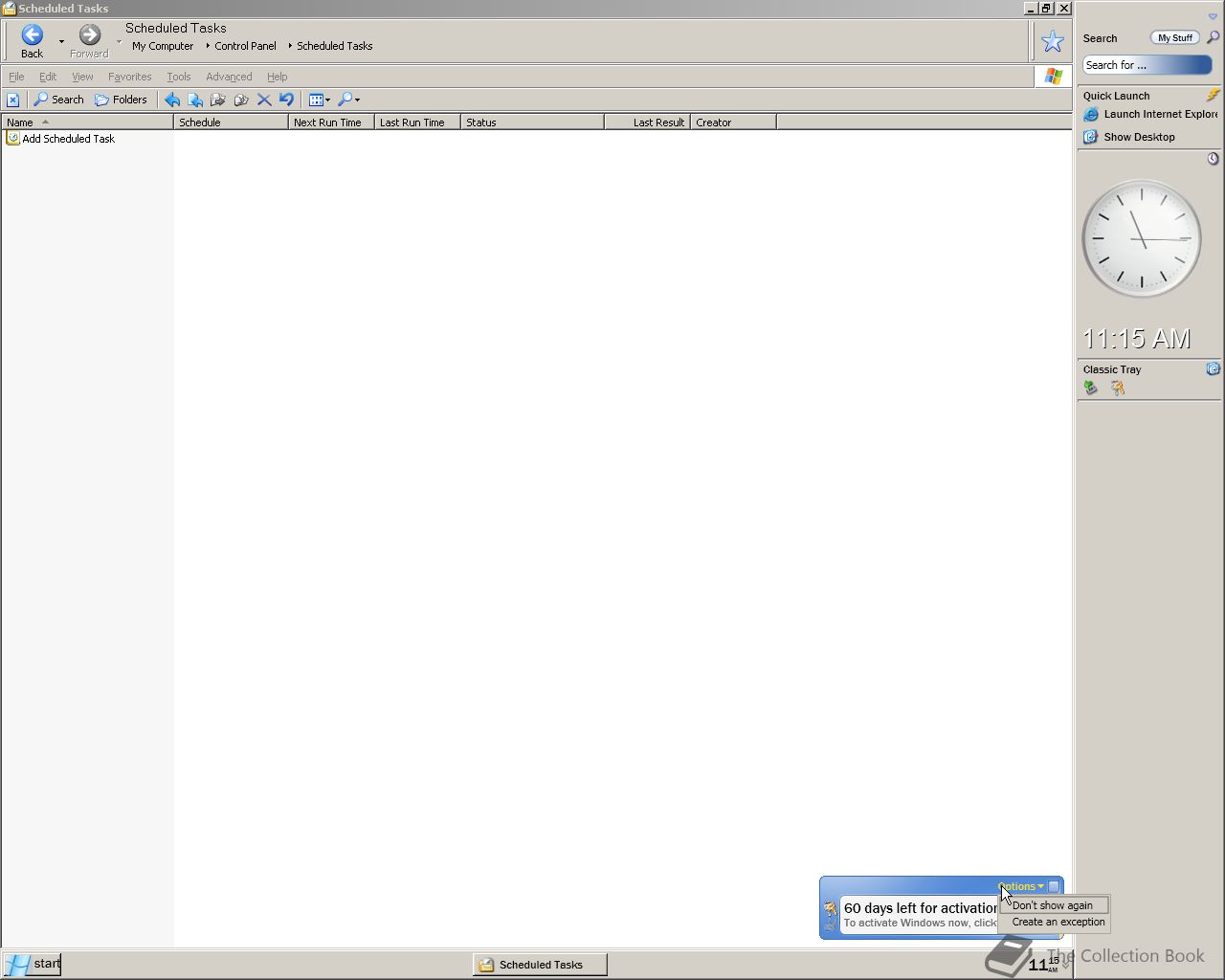Click Scheduled Tasks breadcrumb item
Screen dimensions: 1225x980
(x=334, y=46)
